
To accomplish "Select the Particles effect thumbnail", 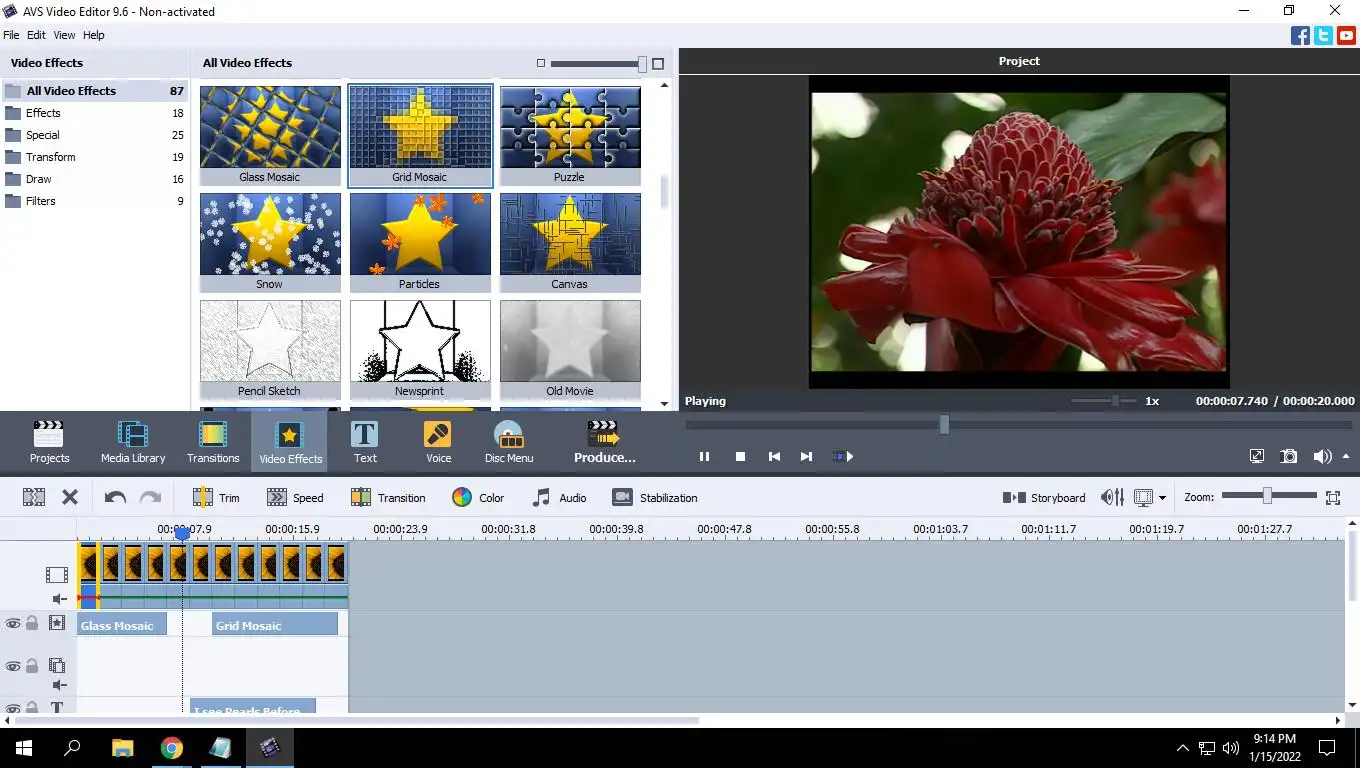I will [x=420, y=242].
